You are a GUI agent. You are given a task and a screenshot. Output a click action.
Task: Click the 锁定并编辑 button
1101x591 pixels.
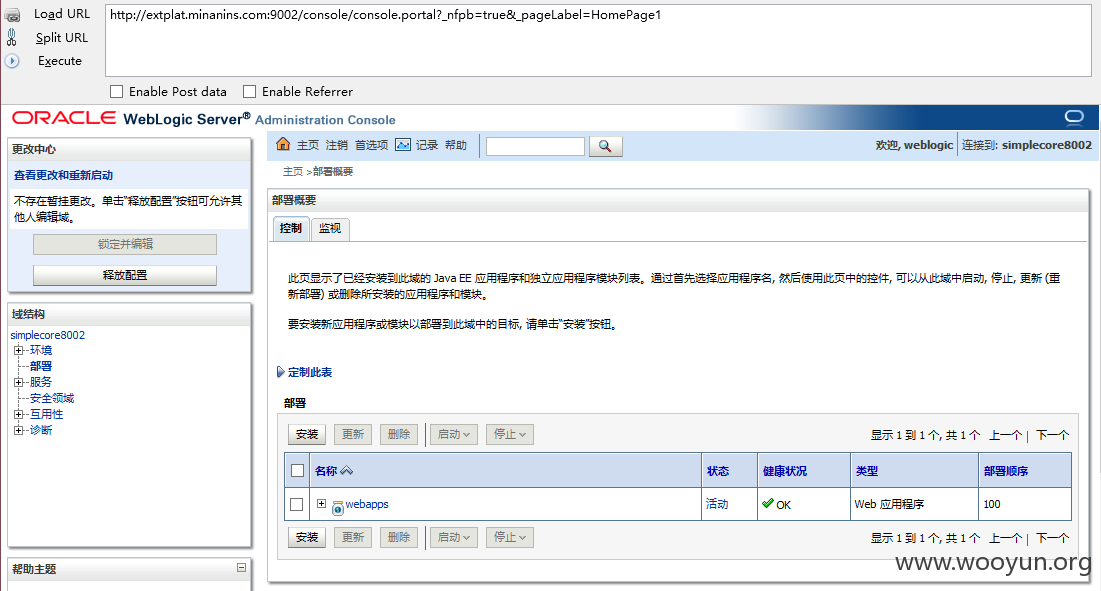125,244
